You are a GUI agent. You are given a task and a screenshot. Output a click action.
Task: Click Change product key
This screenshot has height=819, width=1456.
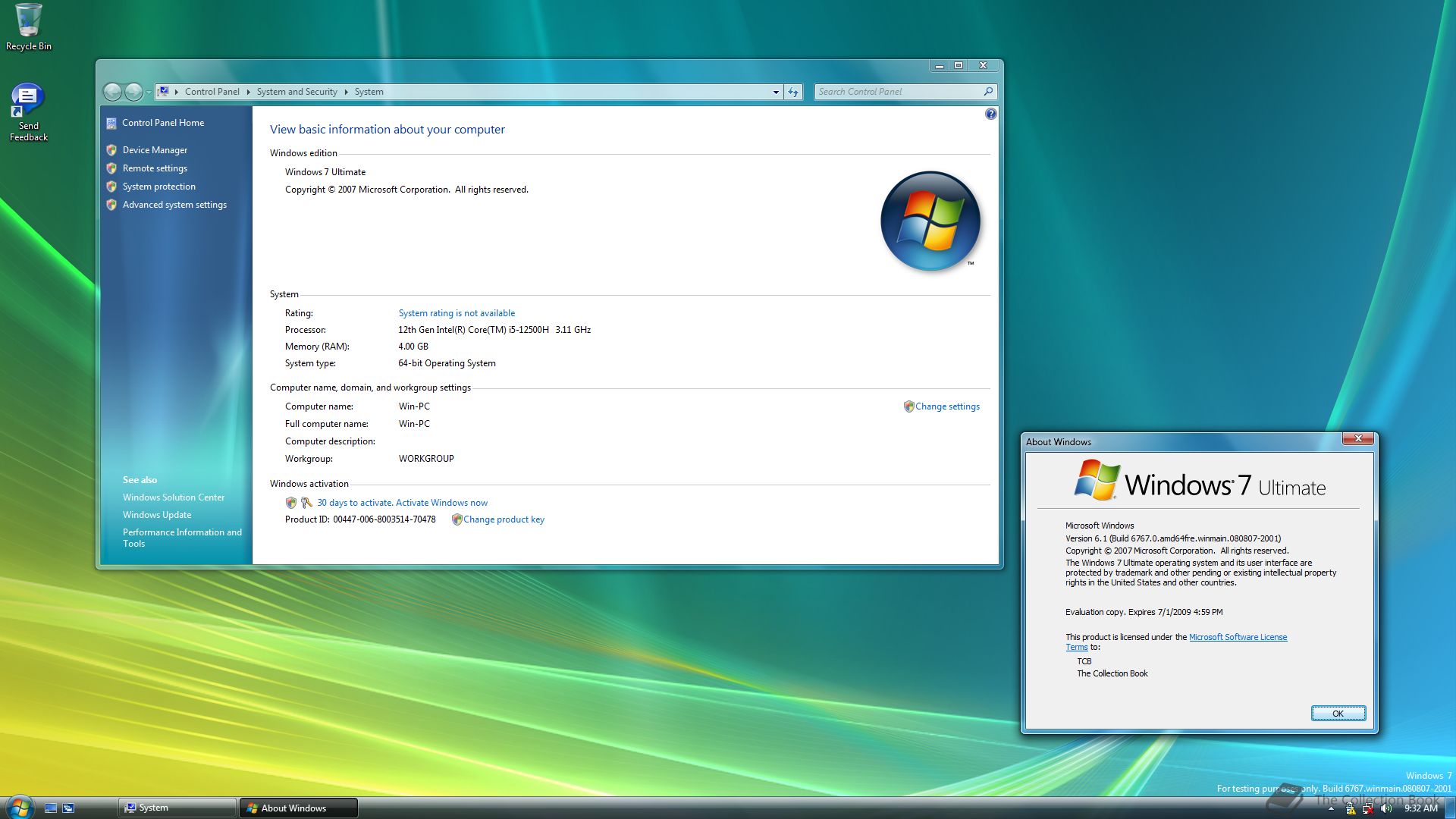point(504,519)
